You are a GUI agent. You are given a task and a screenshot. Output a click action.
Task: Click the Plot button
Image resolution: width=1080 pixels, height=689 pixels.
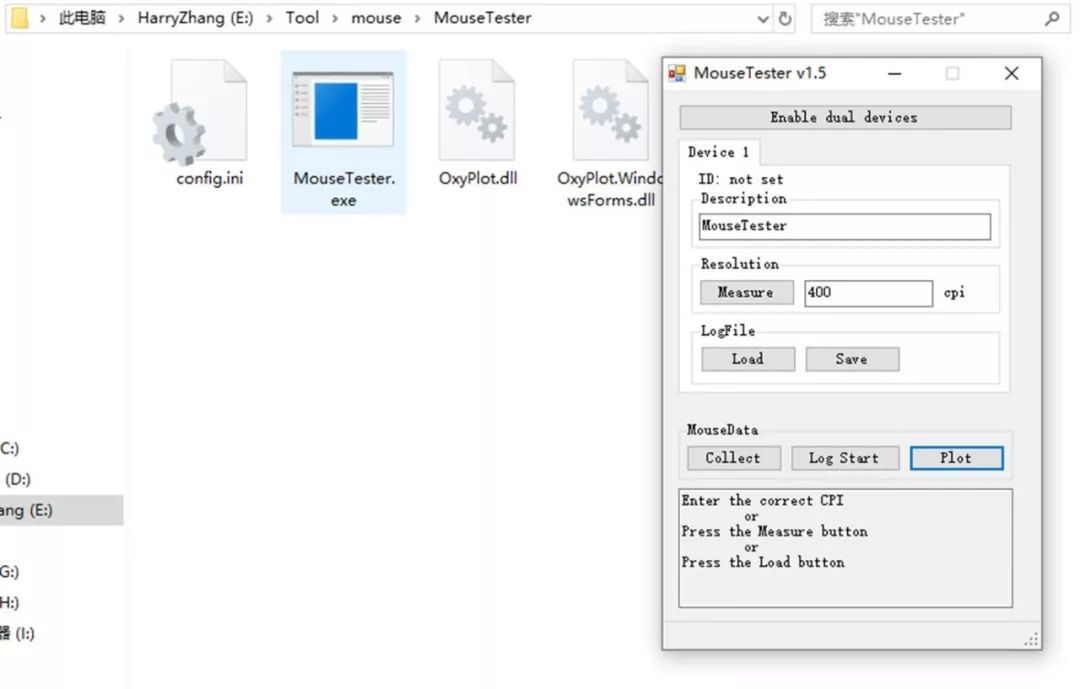(x=956, y=458)
